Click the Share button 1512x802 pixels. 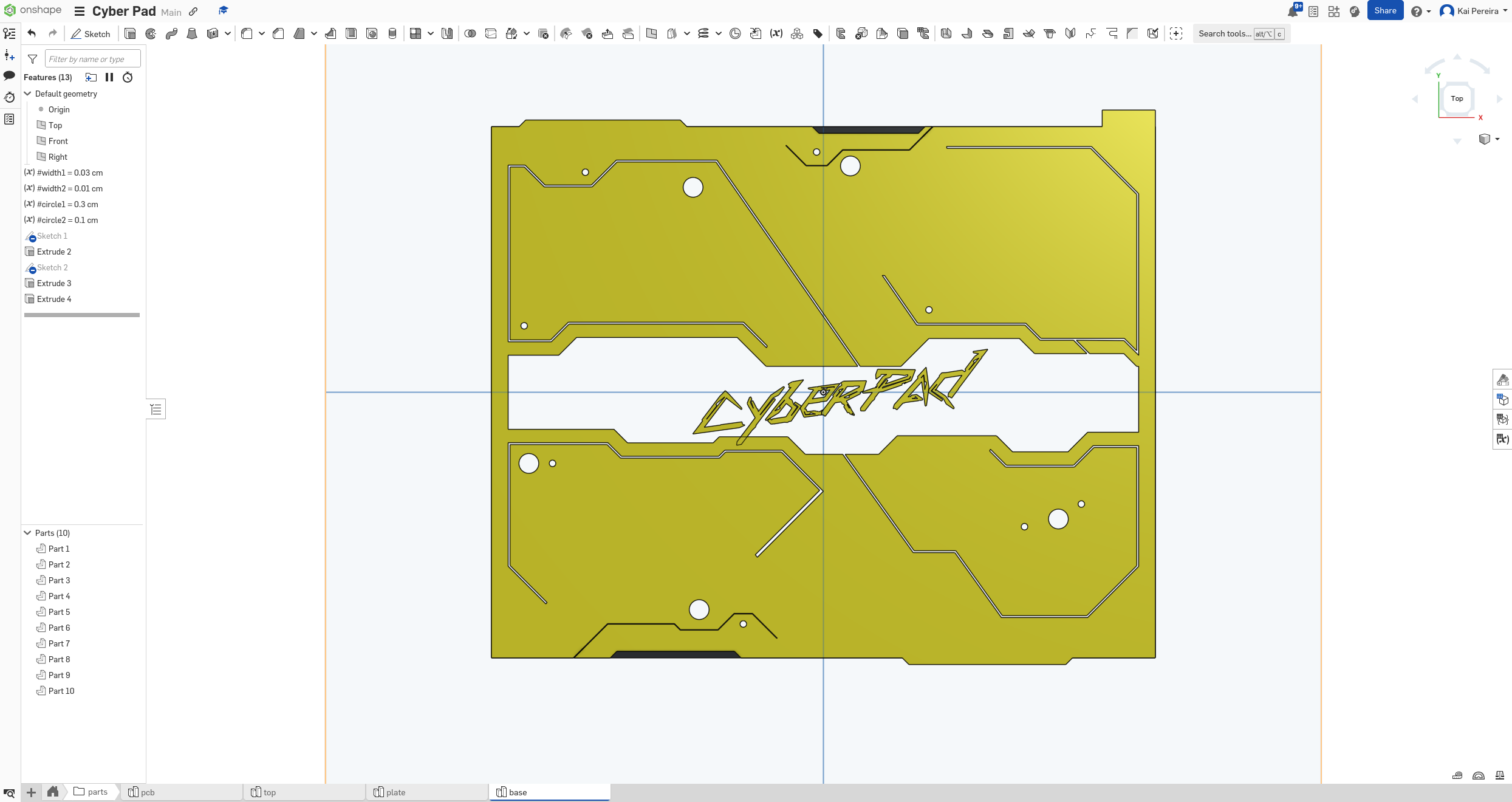(x=1386, y=10)
